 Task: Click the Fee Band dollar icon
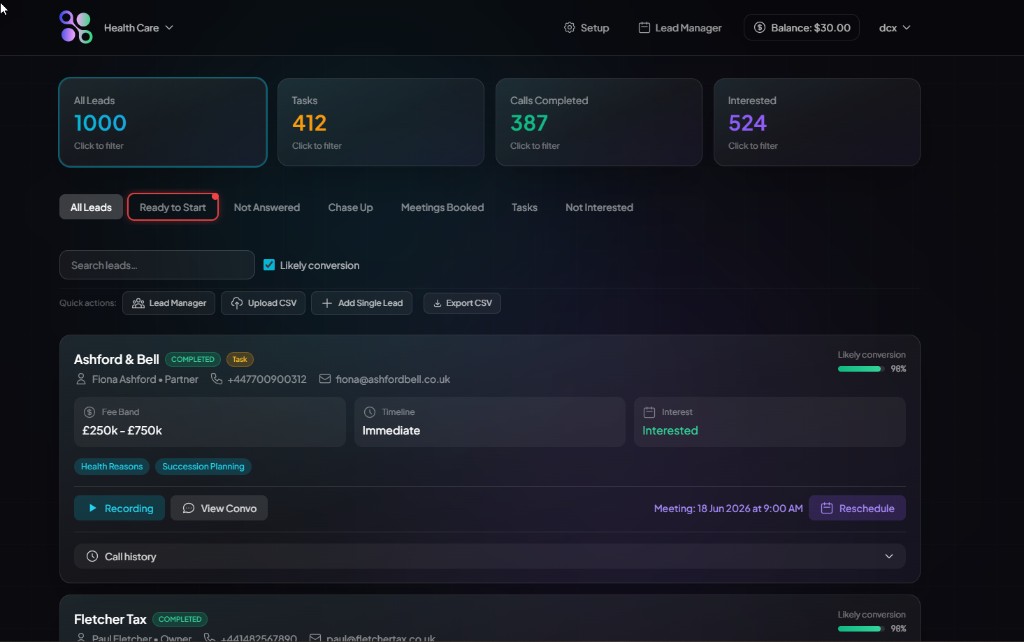[x=89, y=412]
